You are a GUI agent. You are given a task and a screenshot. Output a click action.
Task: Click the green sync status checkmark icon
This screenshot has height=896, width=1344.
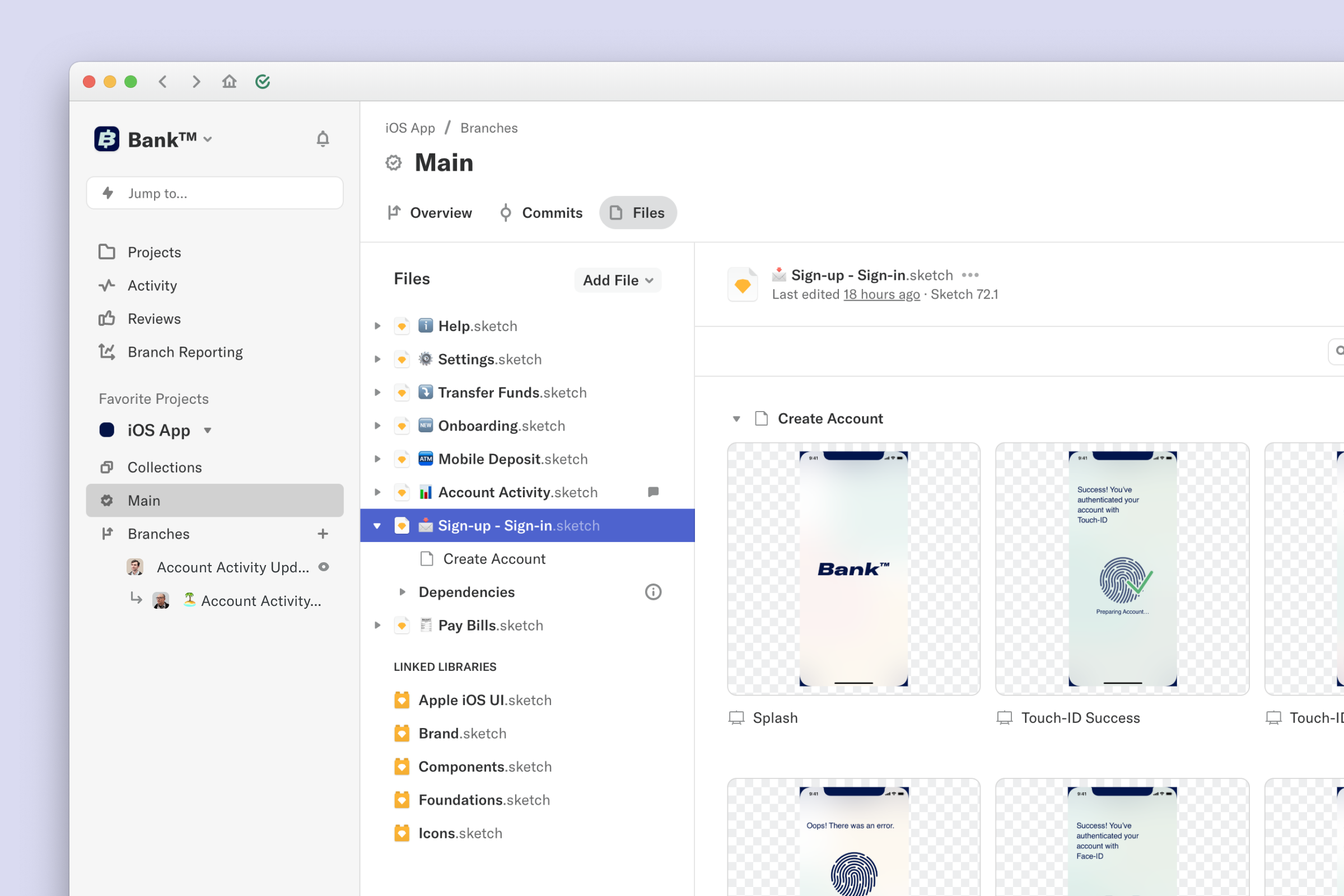tap(262, 82)
